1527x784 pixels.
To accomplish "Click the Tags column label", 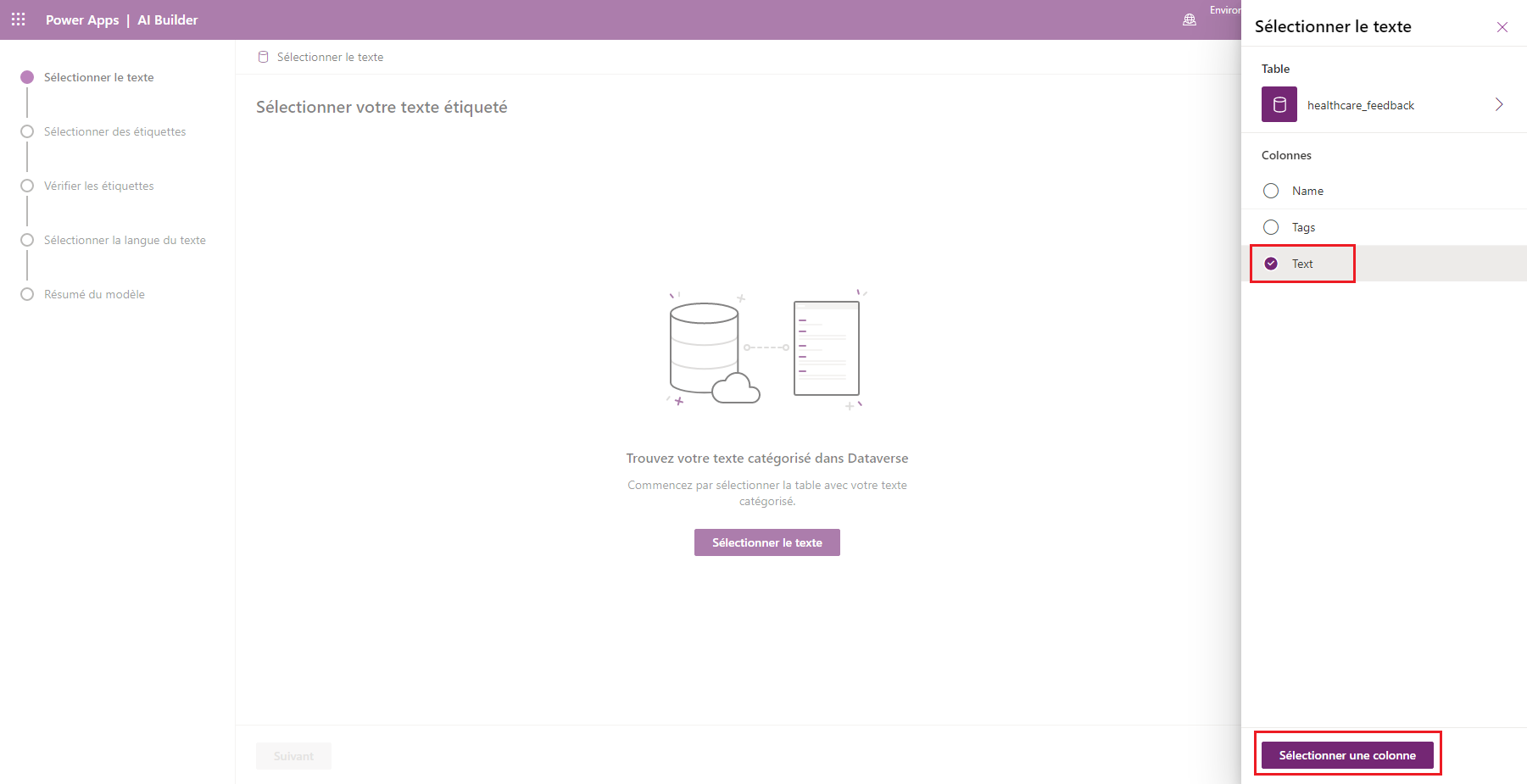I will click(1303, 227).
